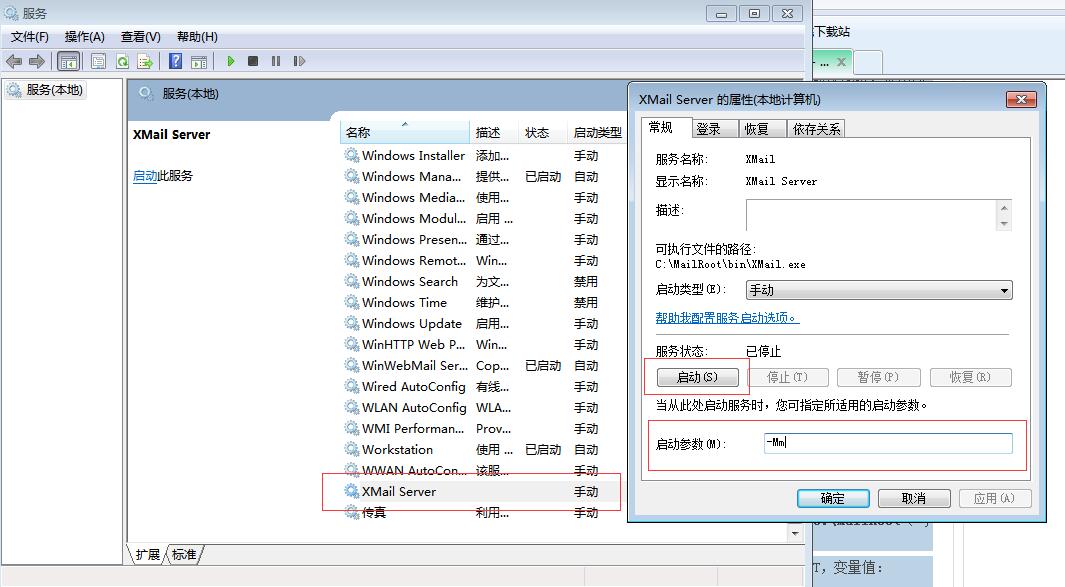Click gear icon beside Windows Search
The width and height of the screenshot is (1065, 587).
pyautogui.click(x=352, y=281)
